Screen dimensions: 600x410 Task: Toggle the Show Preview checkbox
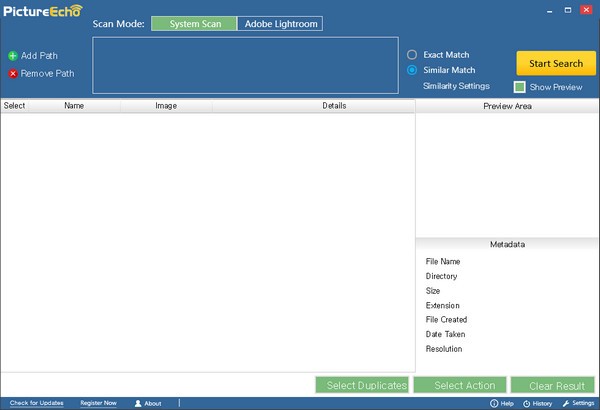click(520, 87)
